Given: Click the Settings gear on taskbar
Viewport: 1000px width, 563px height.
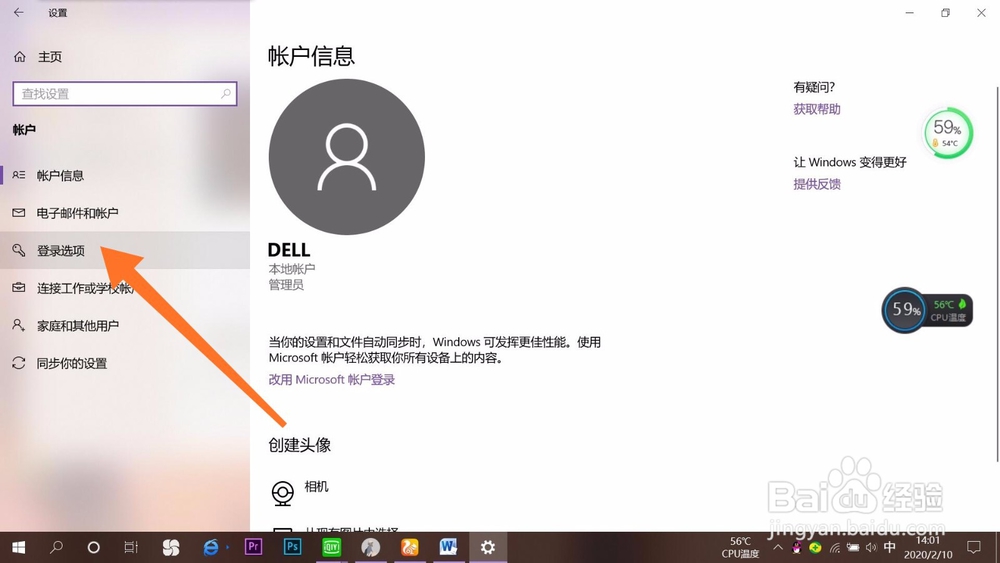Looking at the screenshot, I should click(x=488, y=547).
